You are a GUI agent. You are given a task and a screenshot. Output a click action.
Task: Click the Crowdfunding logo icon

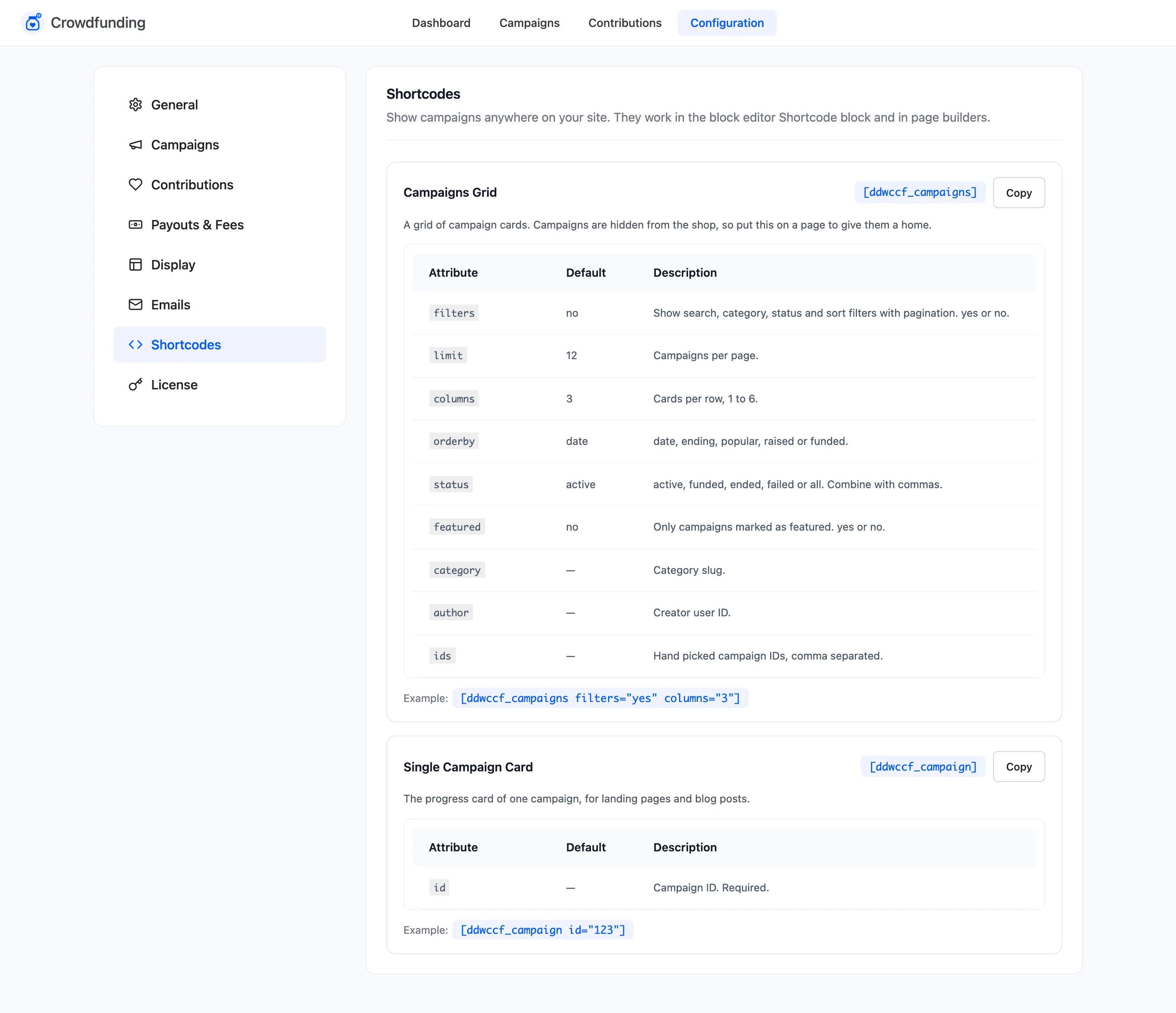pyautogui.click(x=33, y=23)
